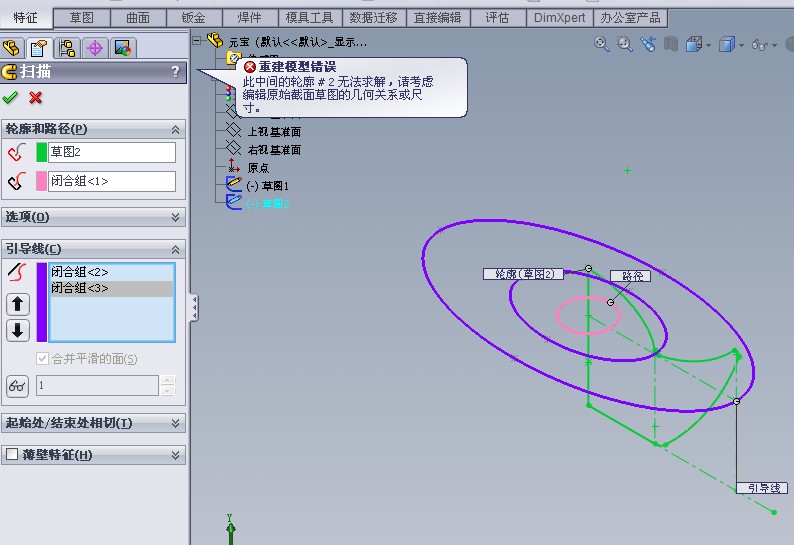
Task: Select 右视基准面 in the tree
Action: [x=274, y=150]
